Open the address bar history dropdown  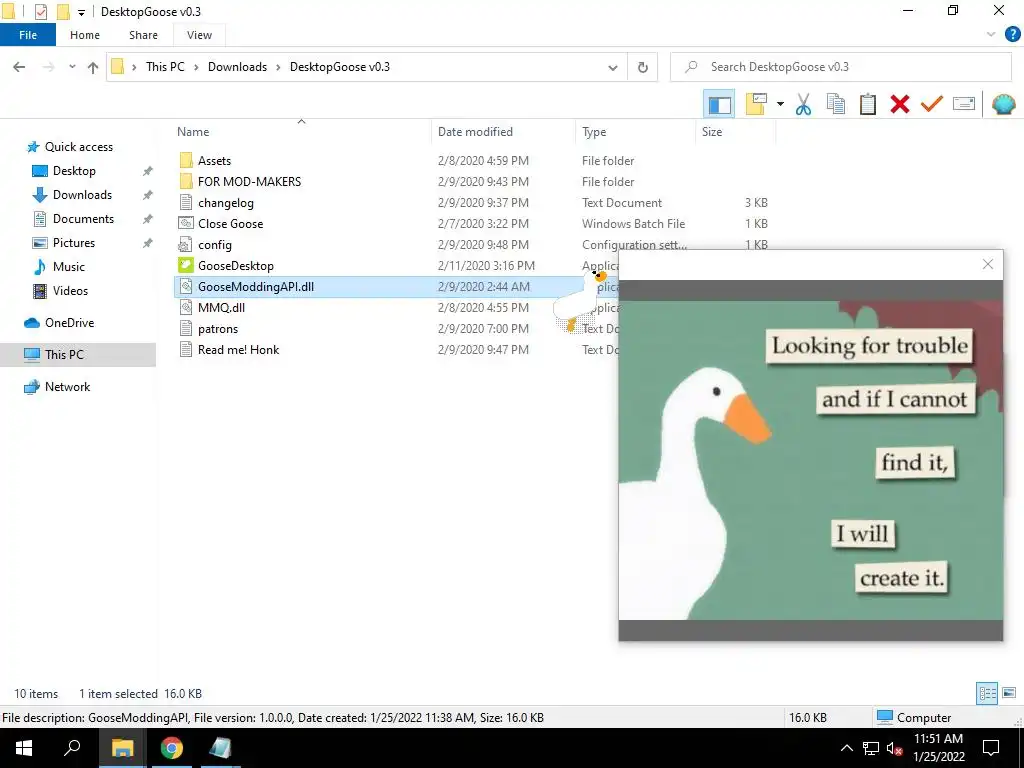pos(613,67)
